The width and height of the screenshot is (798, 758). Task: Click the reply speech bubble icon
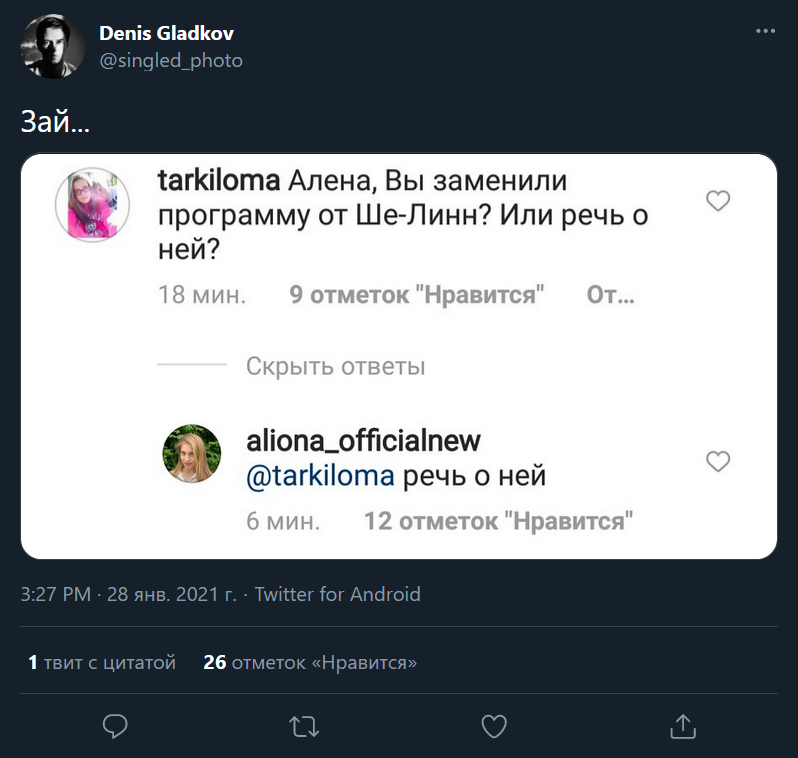pyautogui.click(x=115, y=725)
